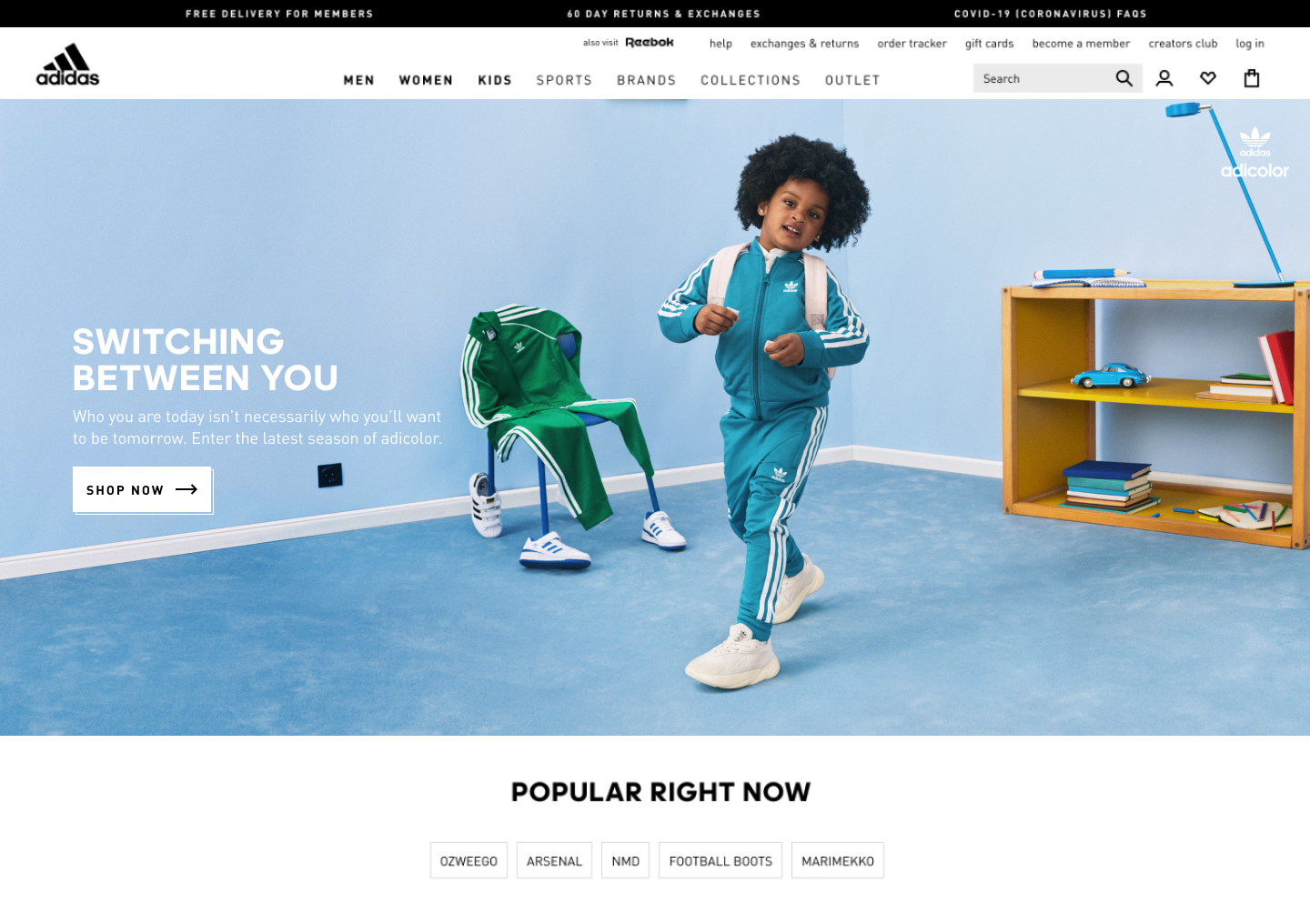Click the adidas logo
Viewport: 1310px width, 924px height.
(x=67, y=65)
